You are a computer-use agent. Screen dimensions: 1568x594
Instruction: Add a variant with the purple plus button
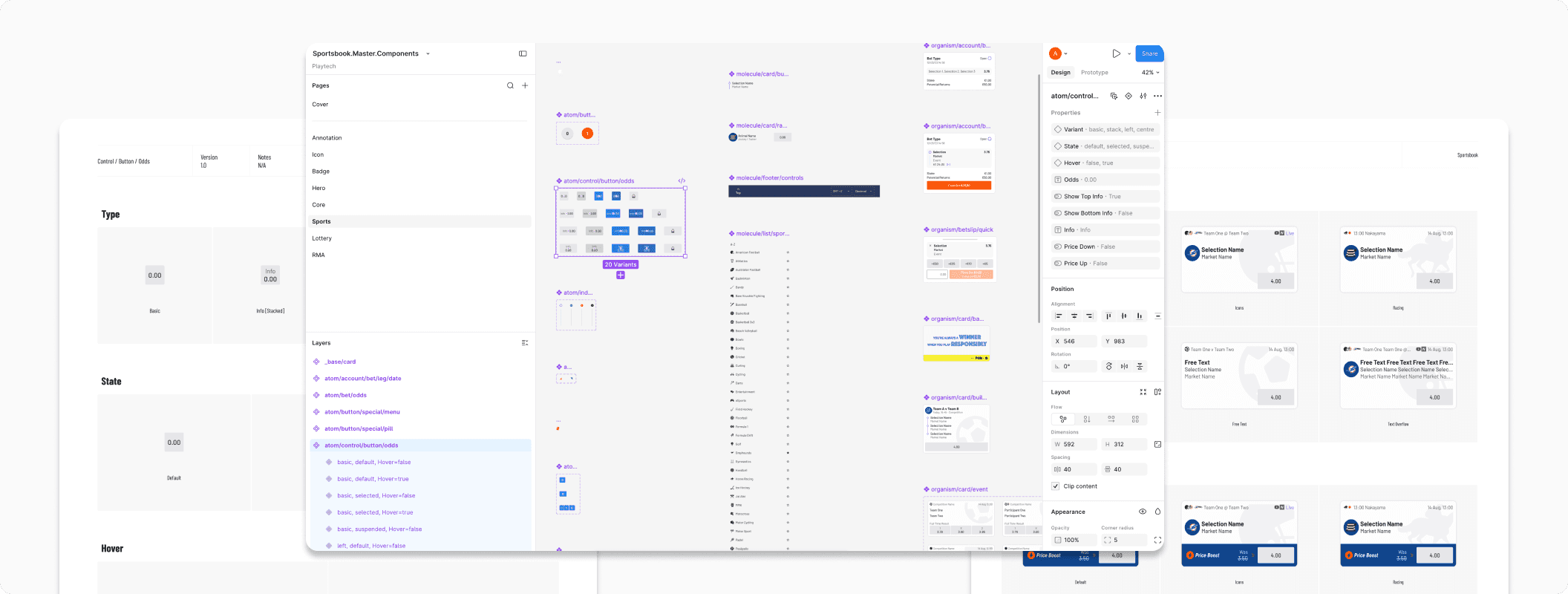(621, 275)
